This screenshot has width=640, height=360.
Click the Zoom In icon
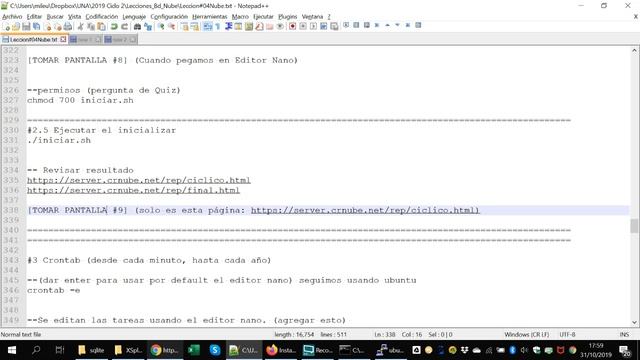[x=161, y=27]
